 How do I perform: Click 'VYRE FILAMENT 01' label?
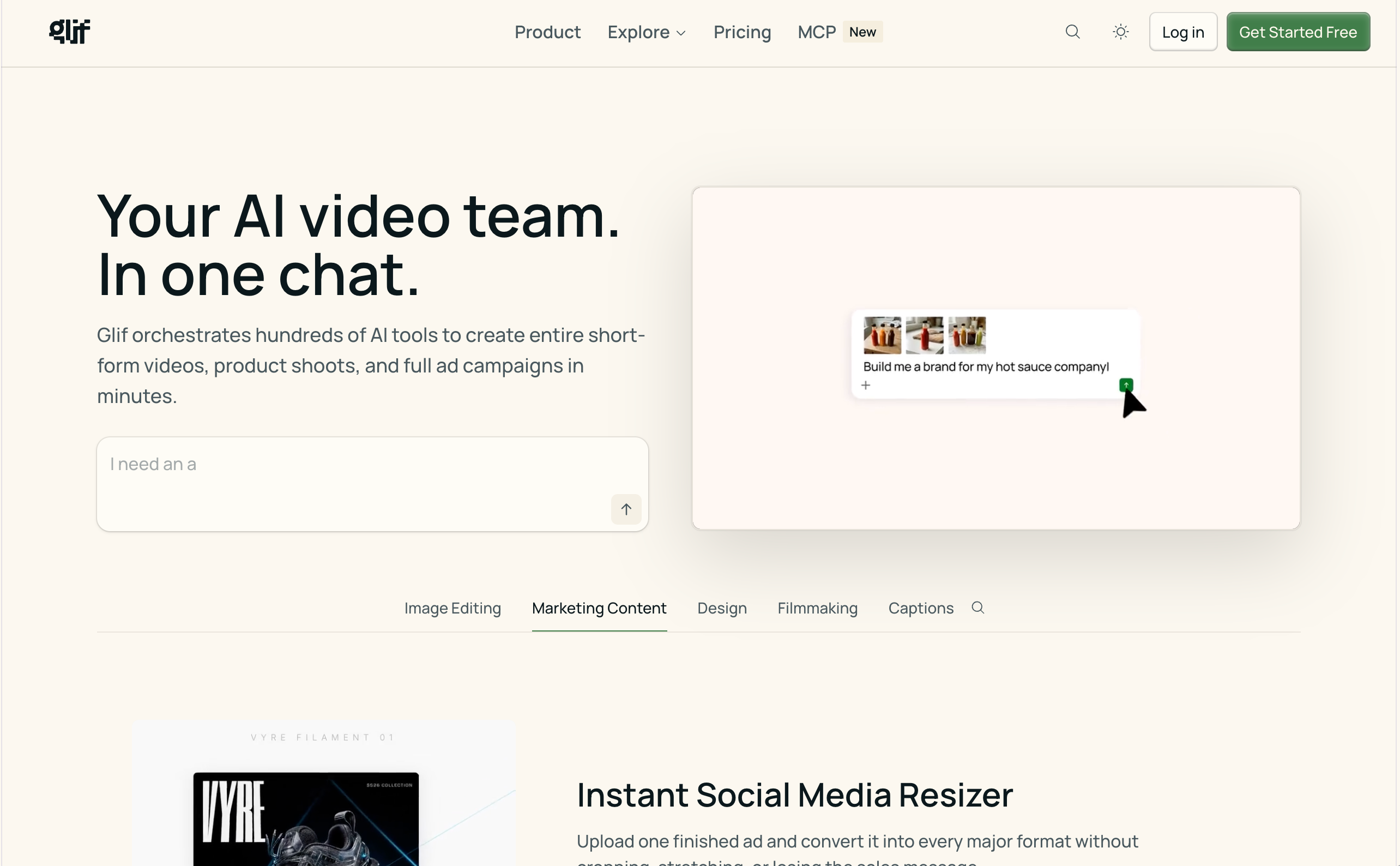[x=323, y=737]
